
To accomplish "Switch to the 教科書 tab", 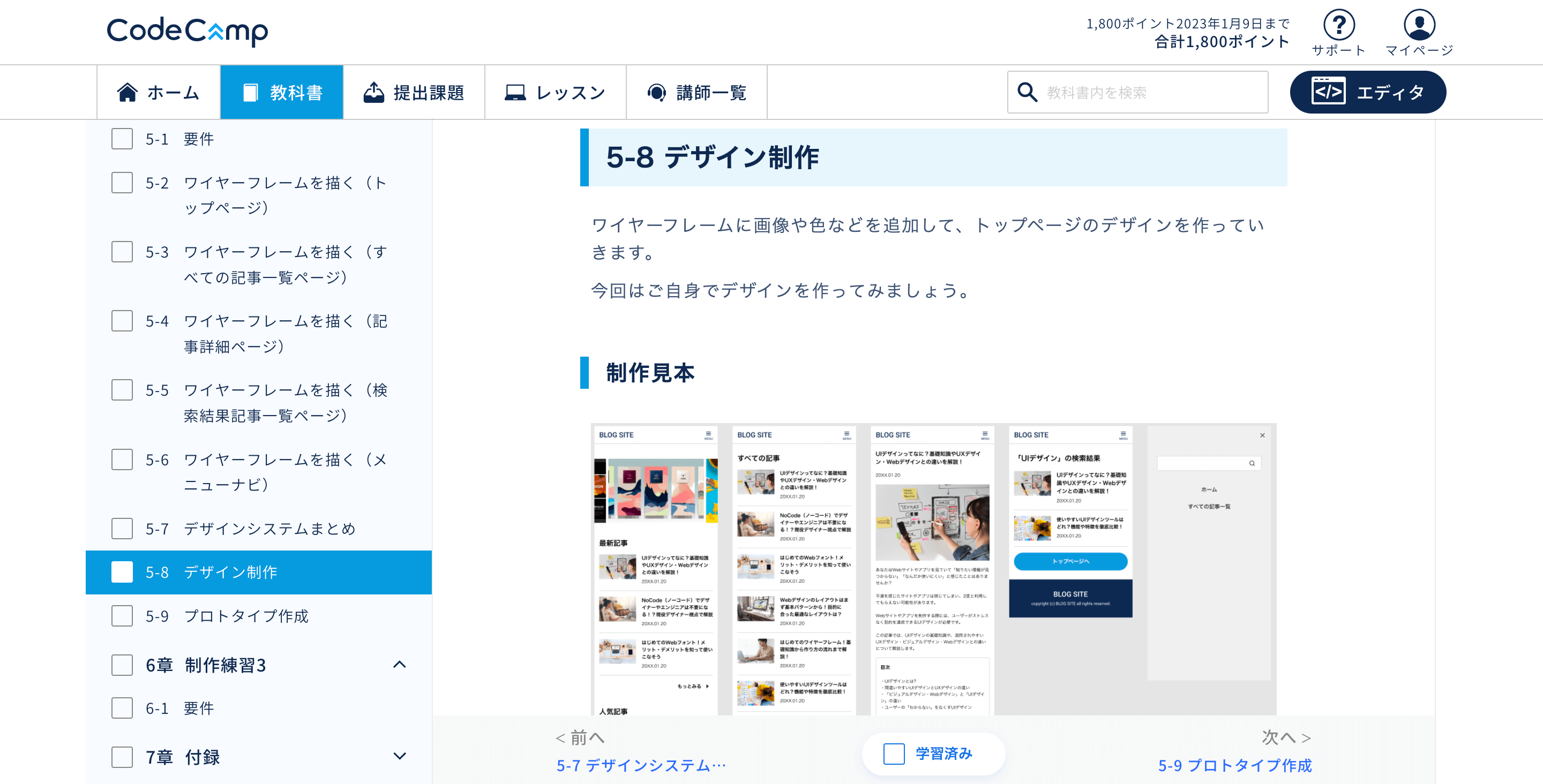I will coord(281,93).
